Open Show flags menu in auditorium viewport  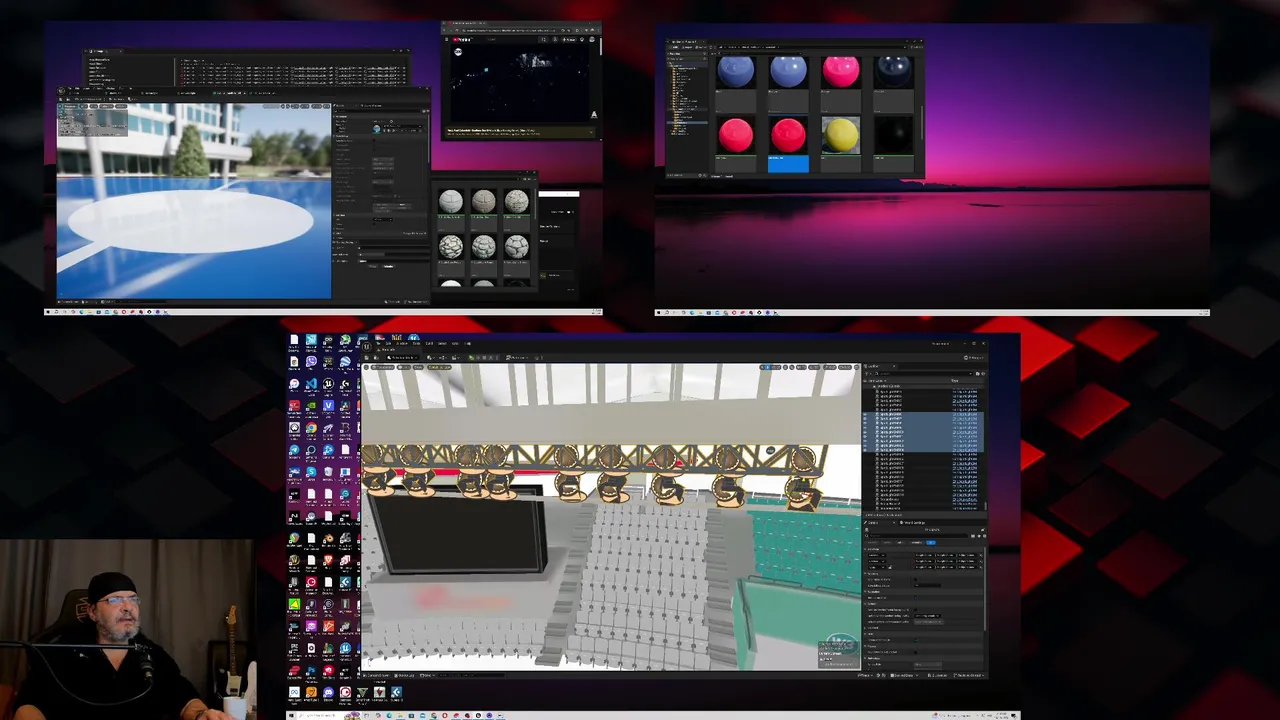[418, 367]
